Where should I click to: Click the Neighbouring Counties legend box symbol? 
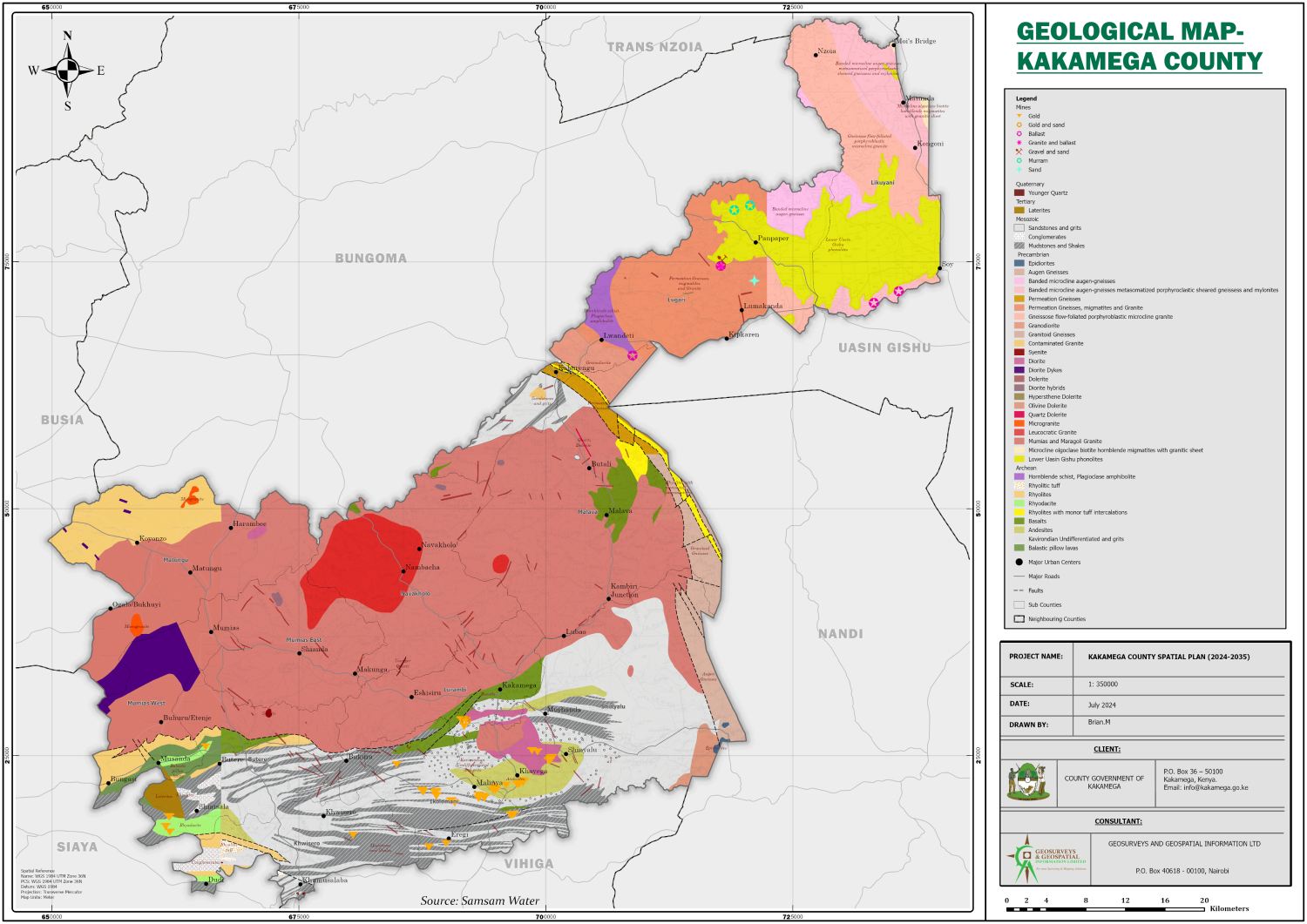point(1019,619)
